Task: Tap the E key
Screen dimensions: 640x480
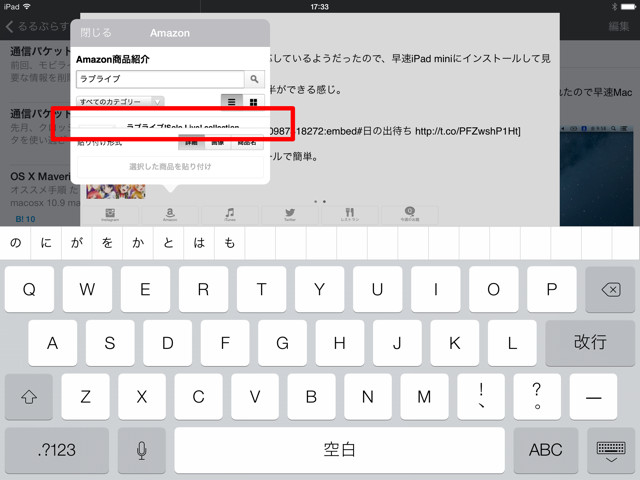Action: click(145, 289)
